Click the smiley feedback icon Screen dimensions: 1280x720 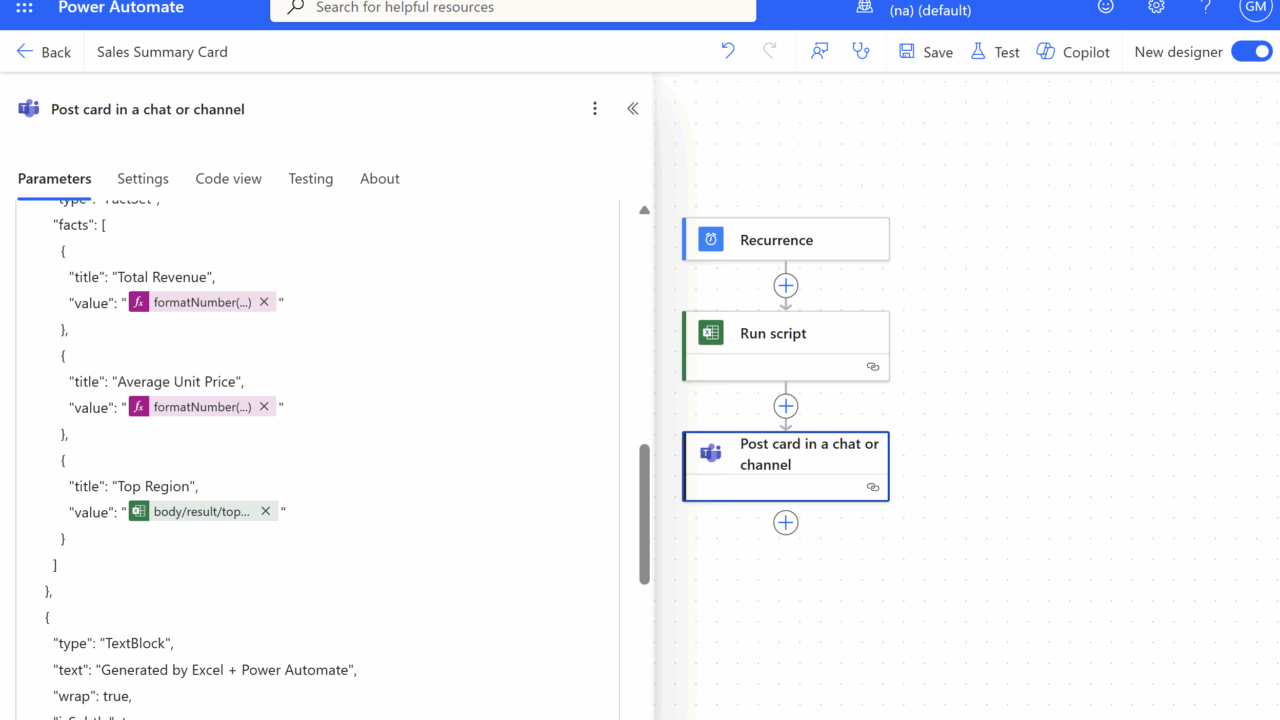click(x=1105, y=8)
